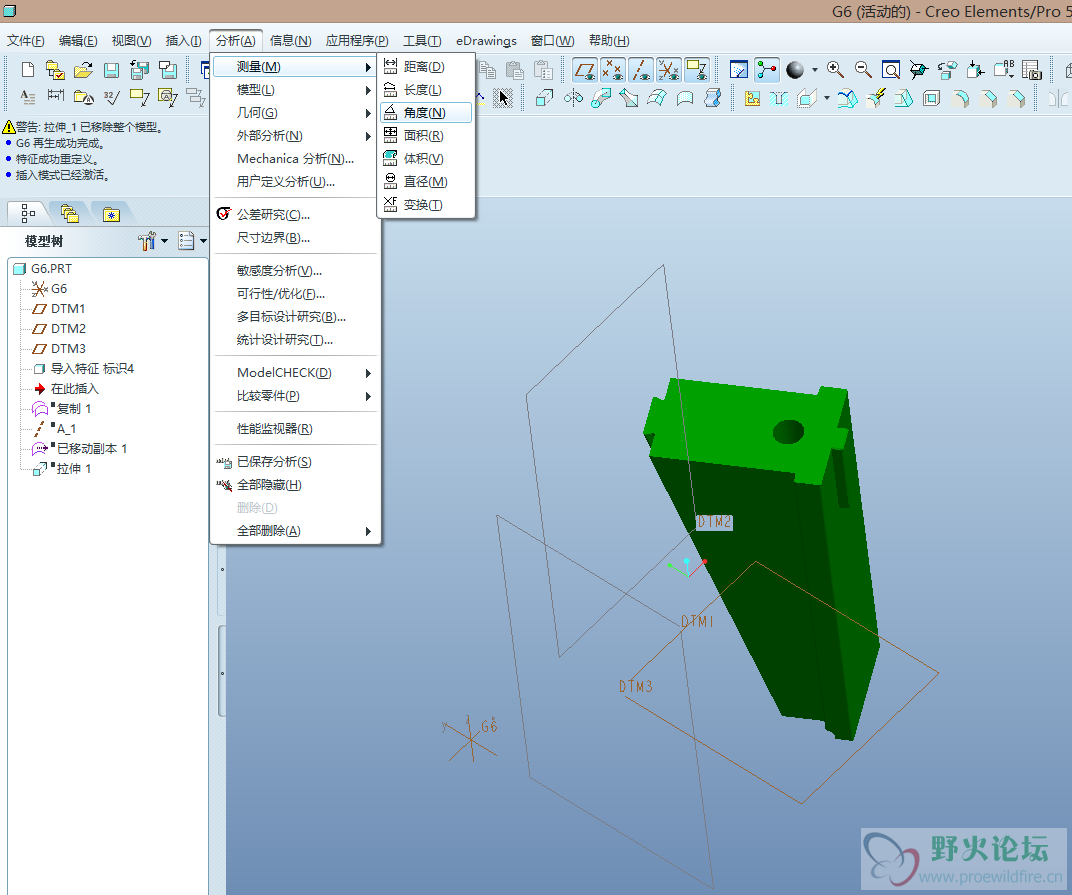Click the Extrude tool icon
The width and height of the screenshot is (1072, 895).
[x=545, y=98]
